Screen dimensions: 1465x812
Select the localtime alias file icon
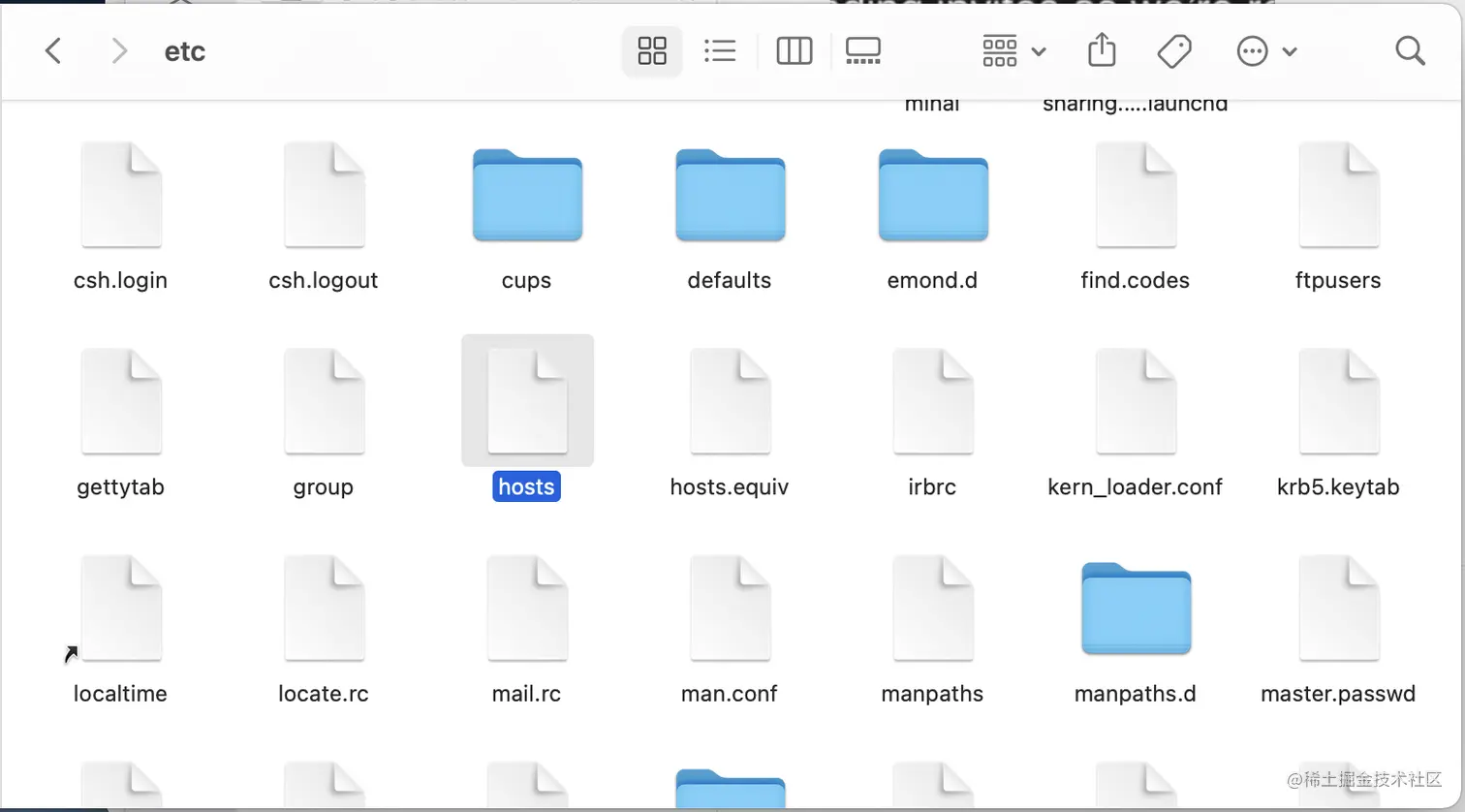point(121,609)
